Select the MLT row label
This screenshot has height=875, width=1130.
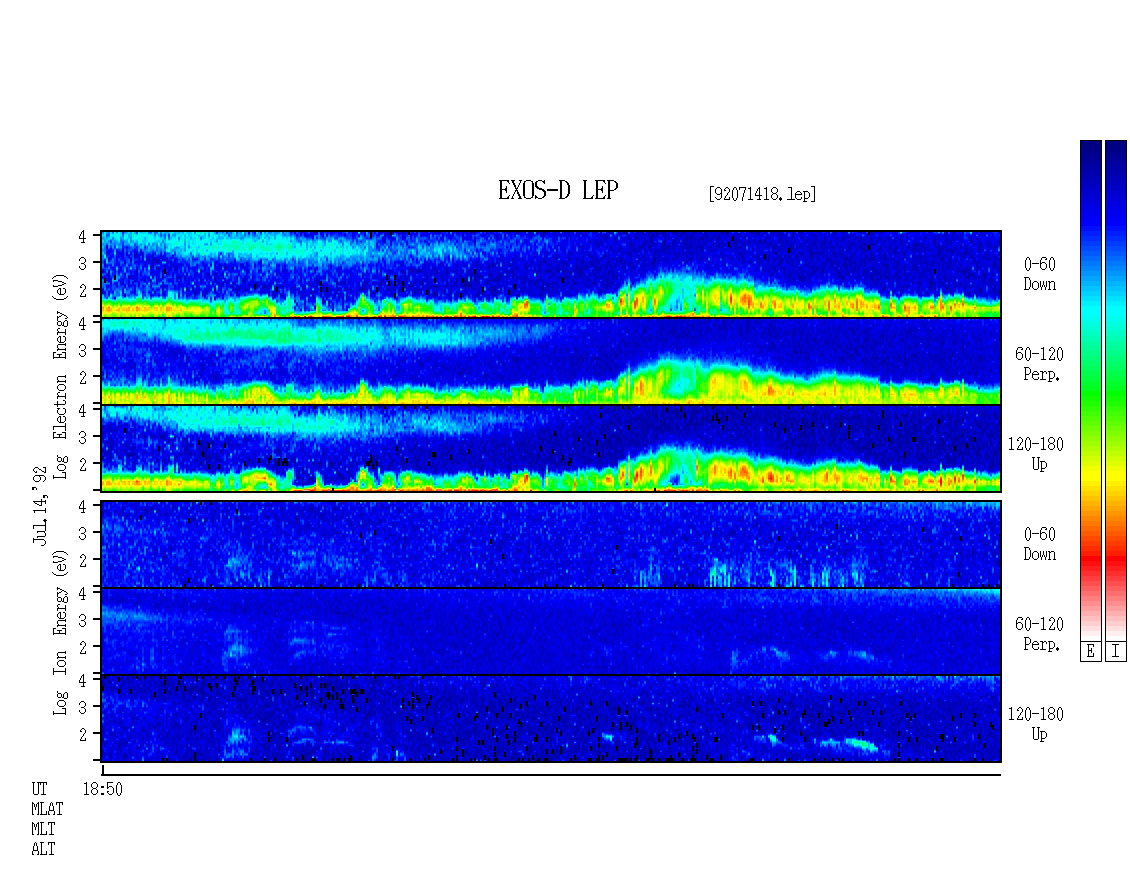pyautogui.click(x=43, y=830)
